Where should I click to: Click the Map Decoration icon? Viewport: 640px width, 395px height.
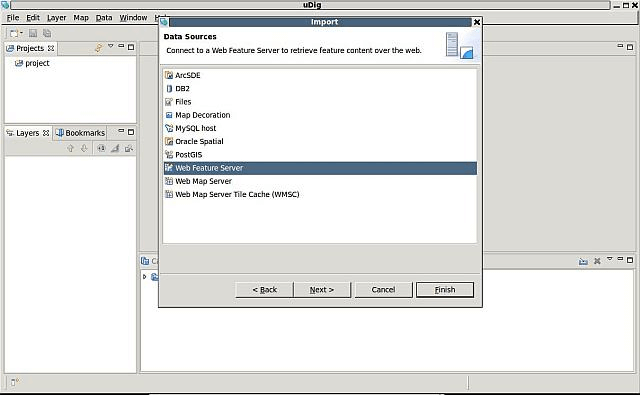point(169,115)
